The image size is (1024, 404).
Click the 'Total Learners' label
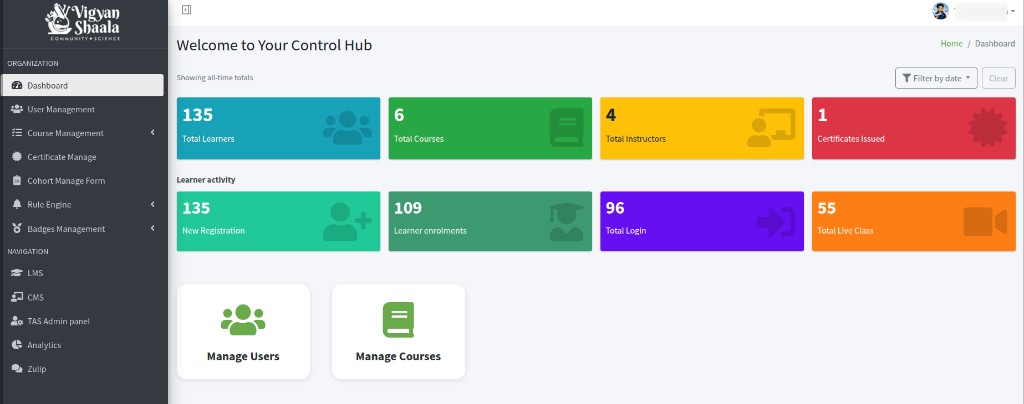pos(208,139)
